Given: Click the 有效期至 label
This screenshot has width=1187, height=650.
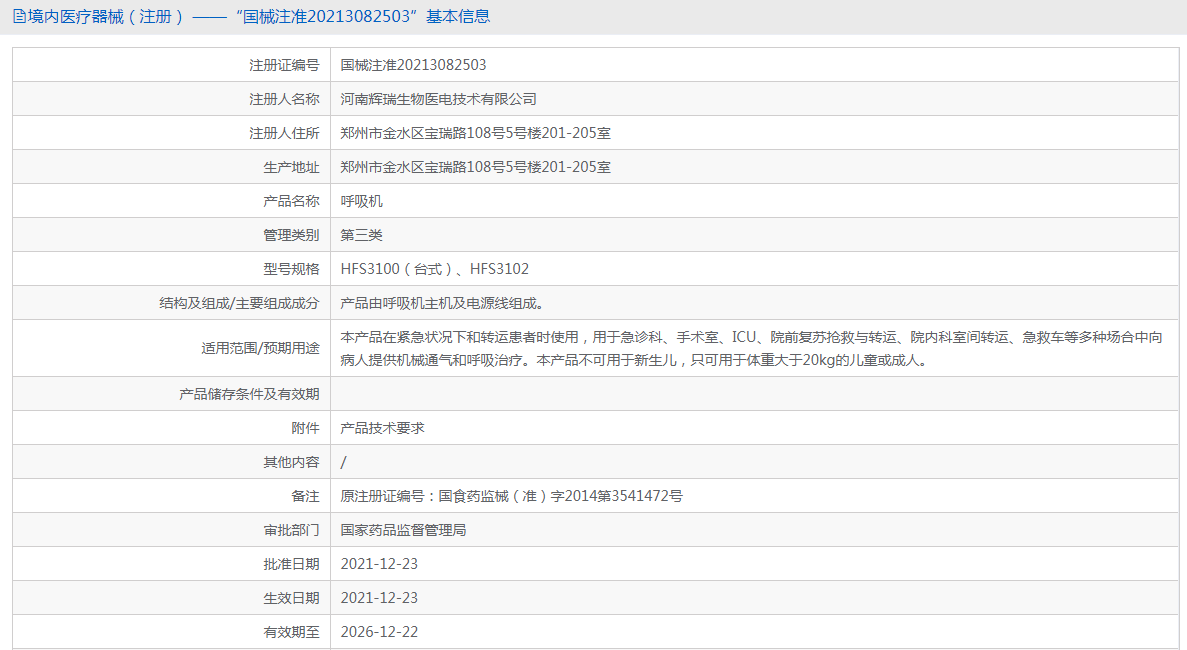Looking at the screenshot, I should (x=291, y=633).
